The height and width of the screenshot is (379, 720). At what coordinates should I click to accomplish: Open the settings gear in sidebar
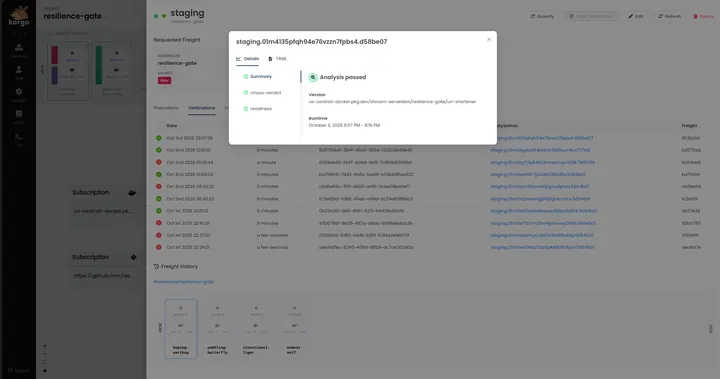pyautogui.click(x=19, y=93)
